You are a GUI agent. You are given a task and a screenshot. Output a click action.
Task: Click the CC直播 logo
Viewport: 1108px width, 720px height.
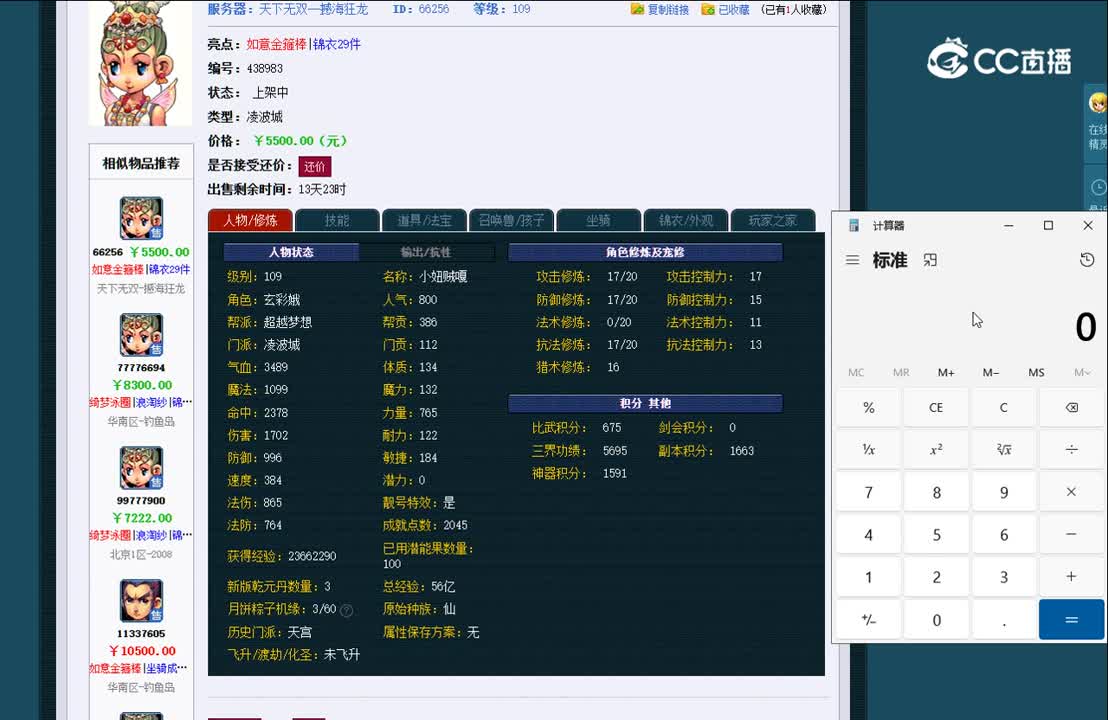point(999,59)
